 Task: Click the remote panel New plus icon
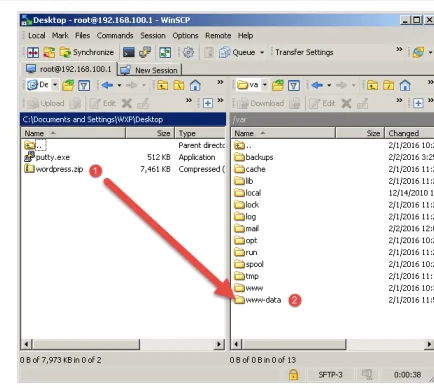click(x=418, y=103)
